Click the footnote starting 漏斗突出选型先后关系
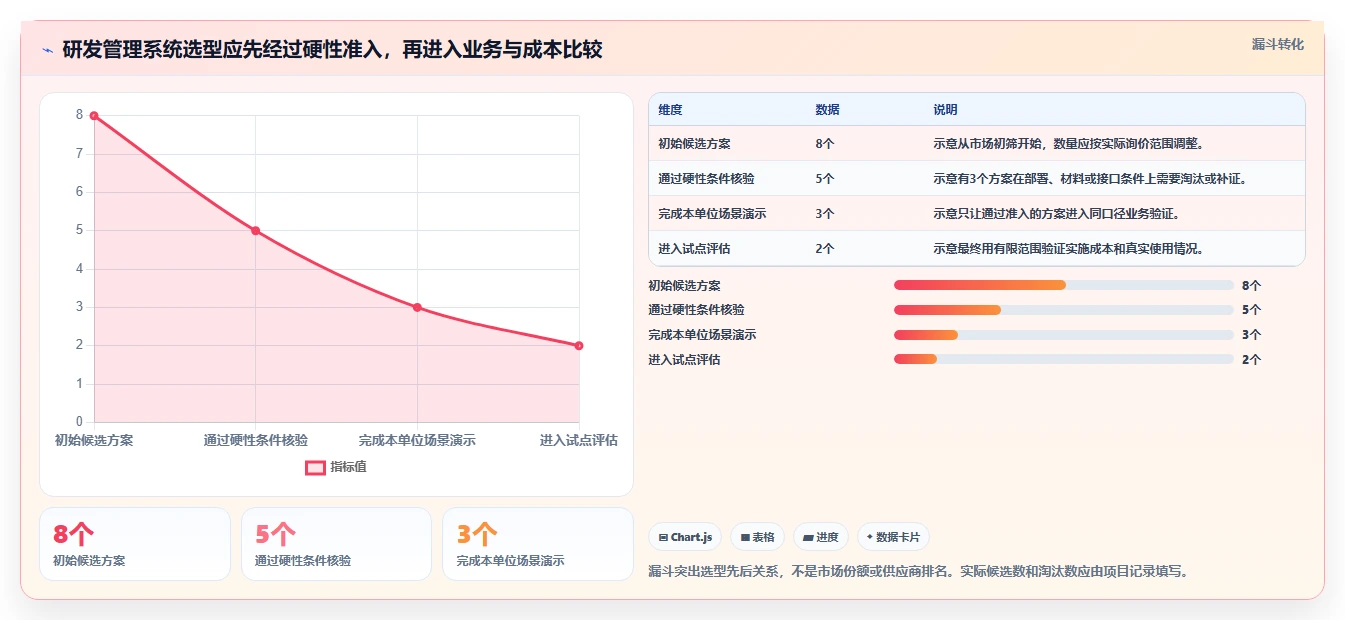The image size is (1345, 620). tap(918, 572)
